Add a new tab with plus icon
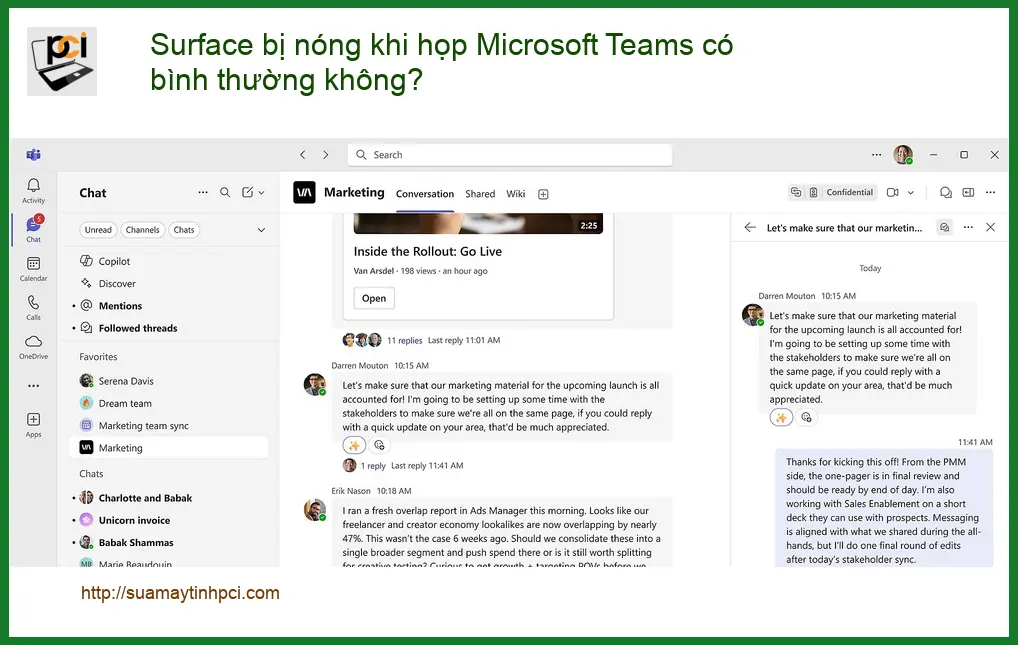The image size is (1018, 645). tap(543, 194)
